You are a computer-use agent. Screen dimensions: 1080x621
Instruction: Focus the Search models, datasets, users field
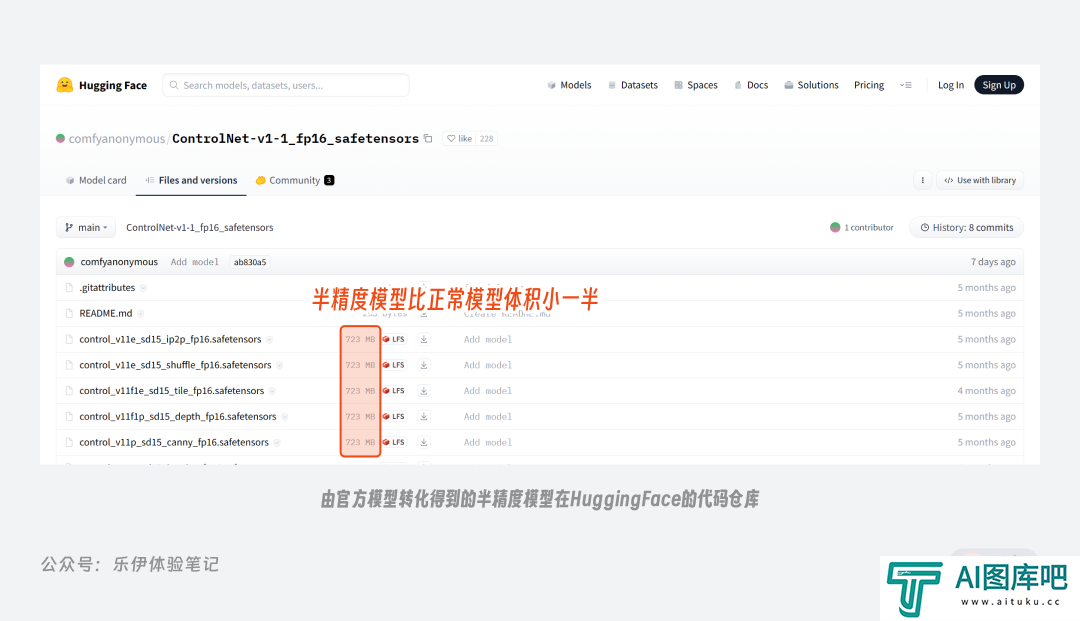[286, 85]
